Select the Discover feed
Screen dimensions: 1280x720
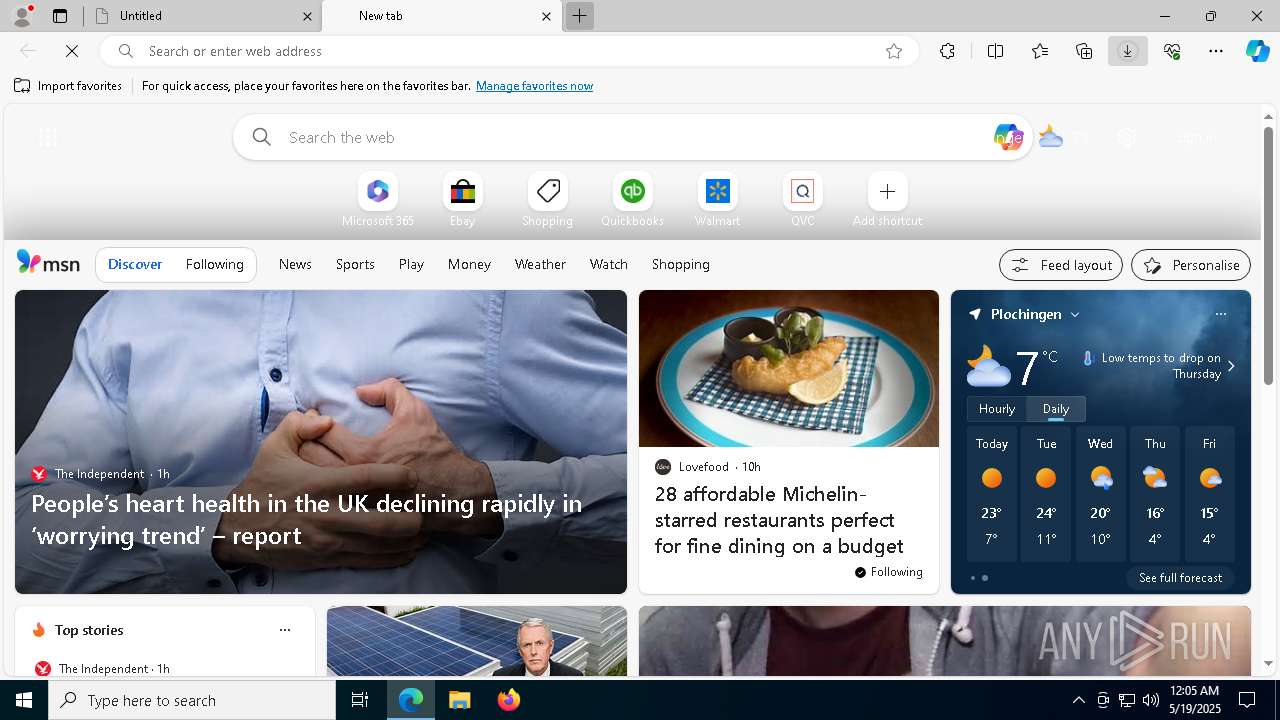135,264
